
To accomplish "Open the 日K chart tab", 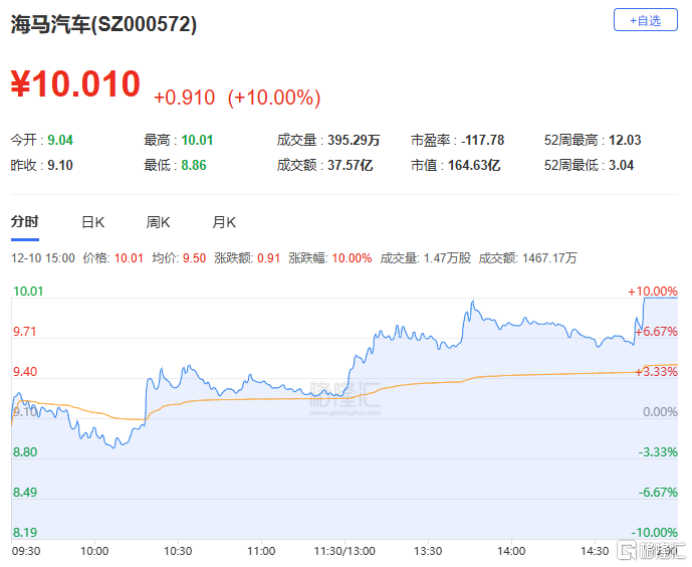I will 93,221.
